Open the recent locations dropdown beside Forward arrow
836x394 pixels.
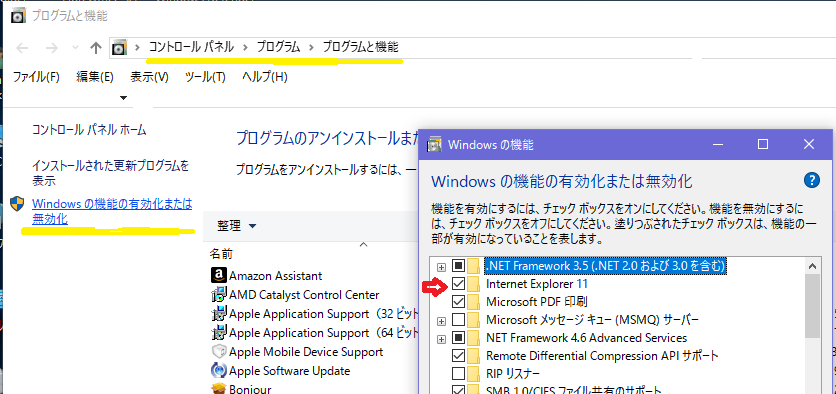(75, 48)
